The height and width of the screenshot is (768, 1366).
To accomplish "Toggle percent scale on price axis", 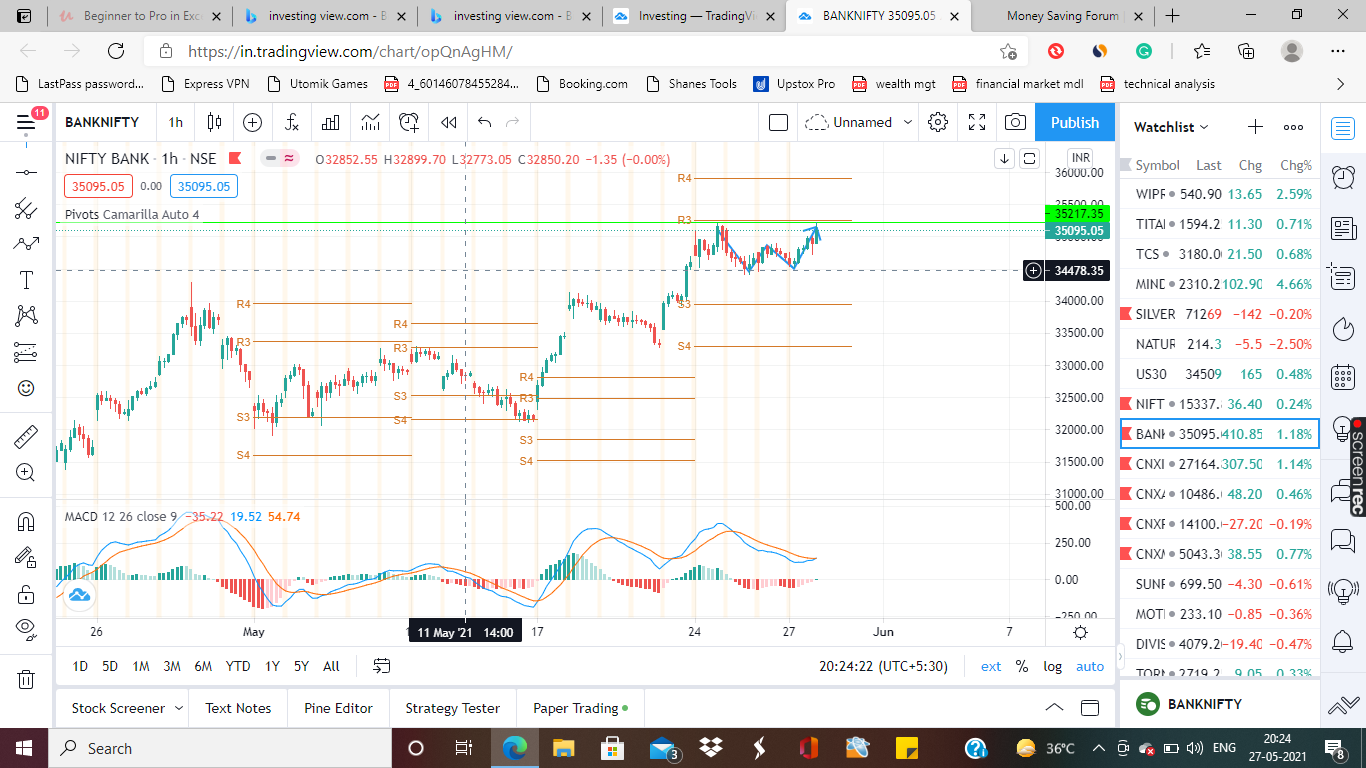I will [x=1021, y=666].
